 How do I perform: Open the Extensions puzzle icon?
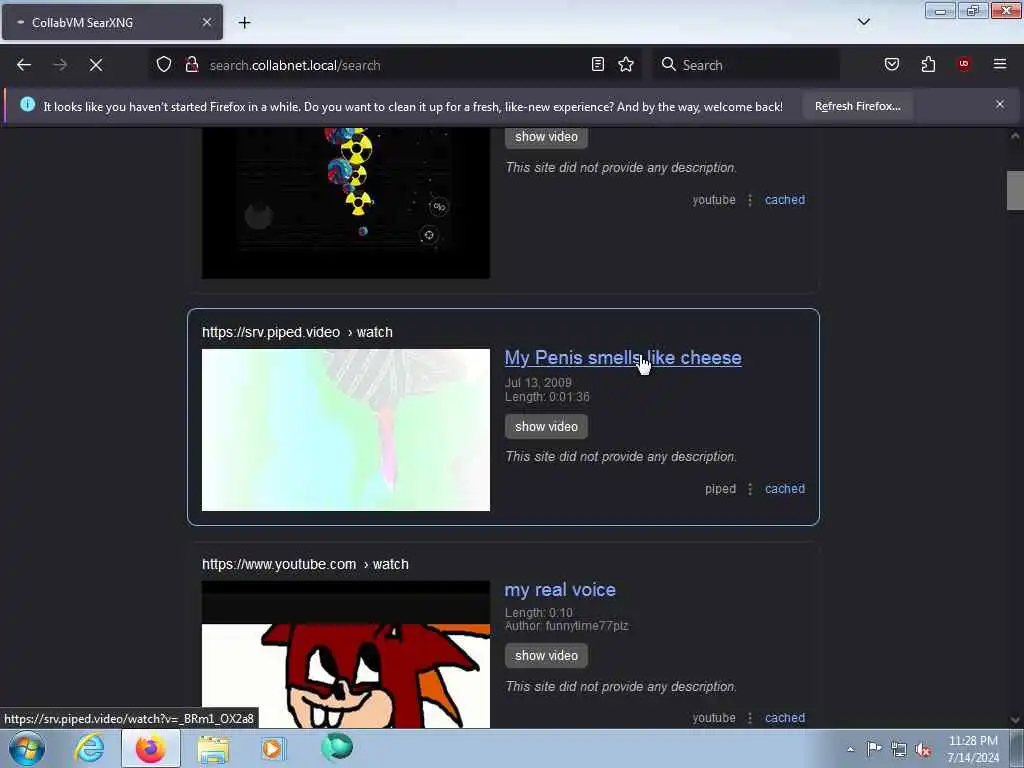pyautogui.click(x=928, y=64)
